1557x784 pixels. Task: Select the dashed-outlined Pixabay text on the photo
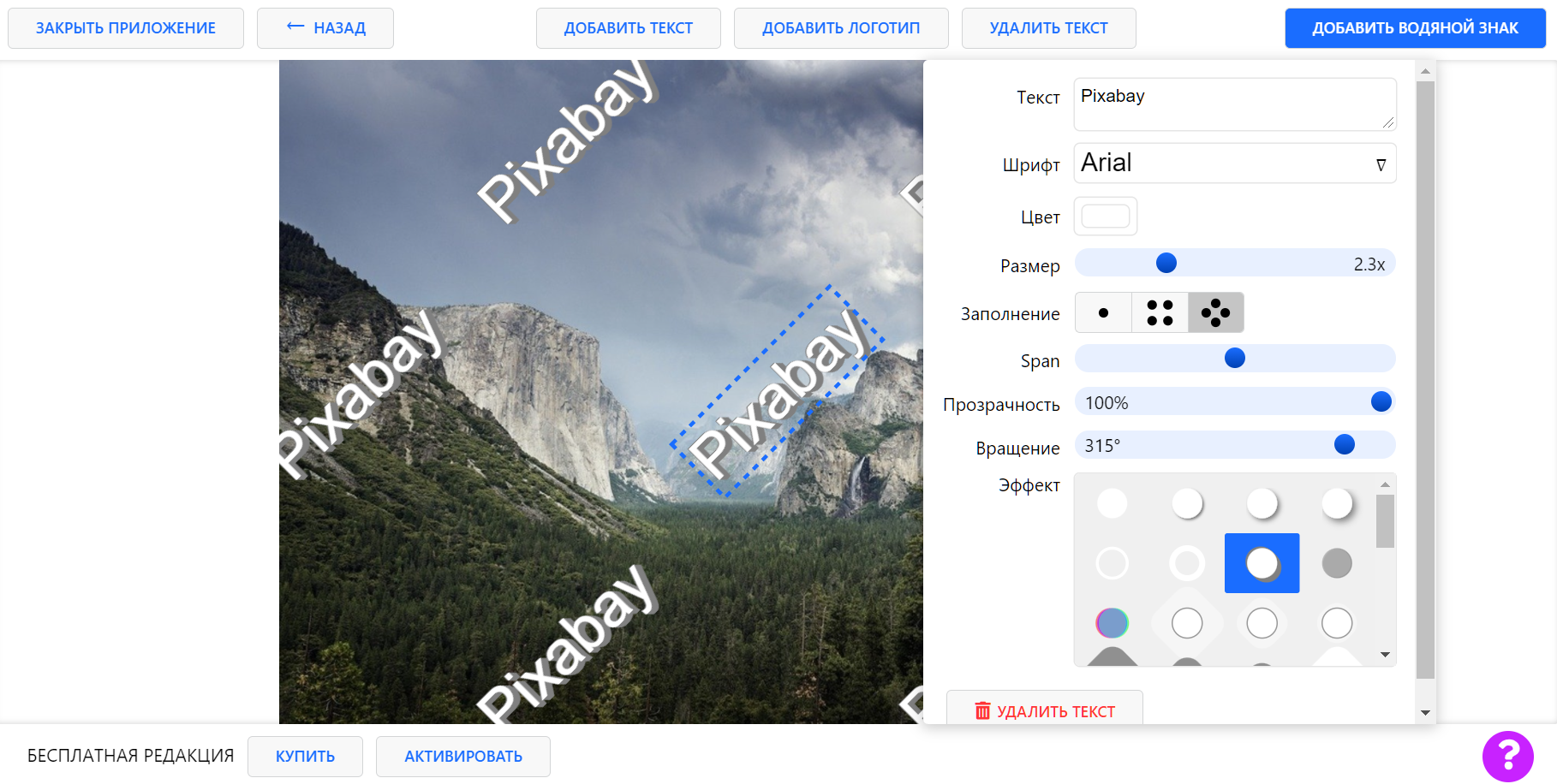click(777, 390)
